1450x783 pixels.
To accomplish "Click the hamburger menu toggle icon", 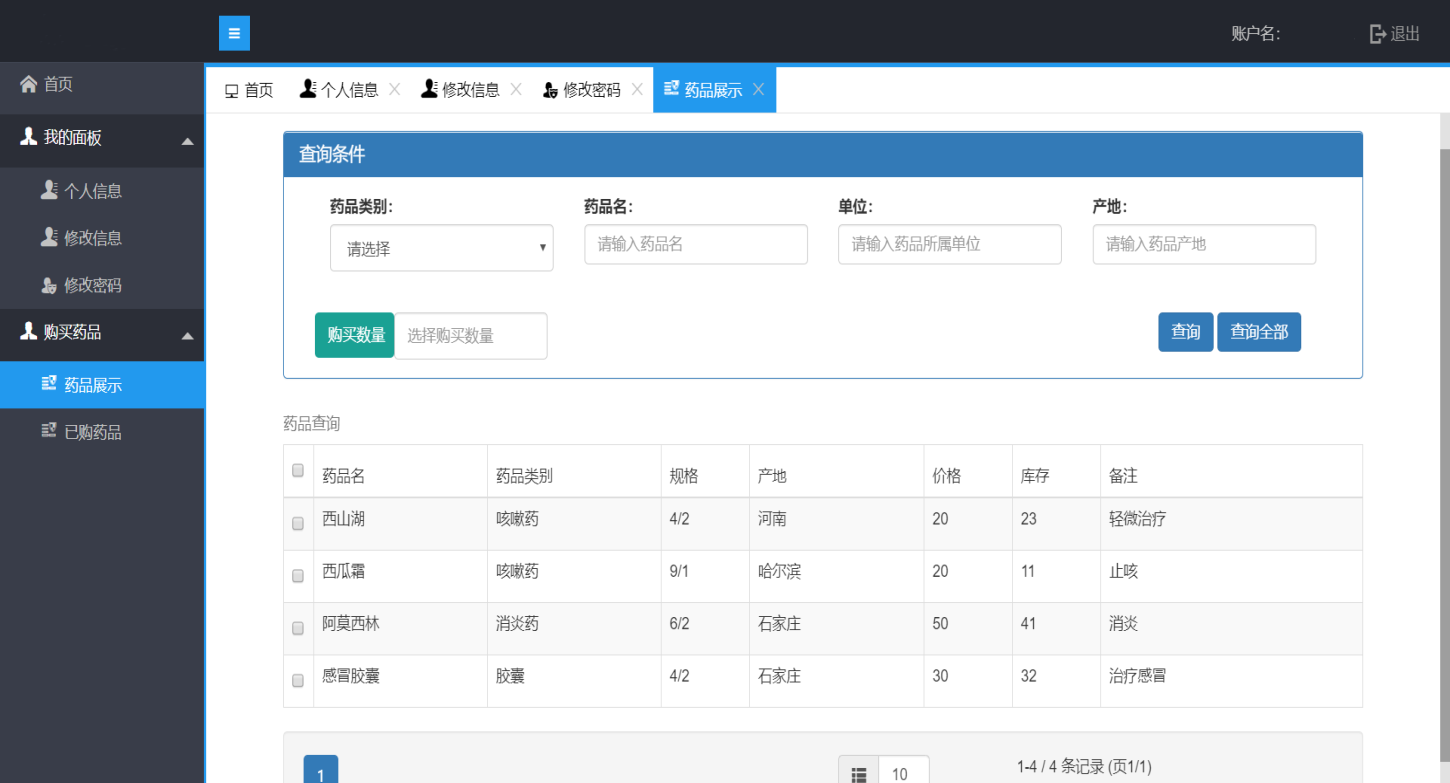I will (234, 33).
